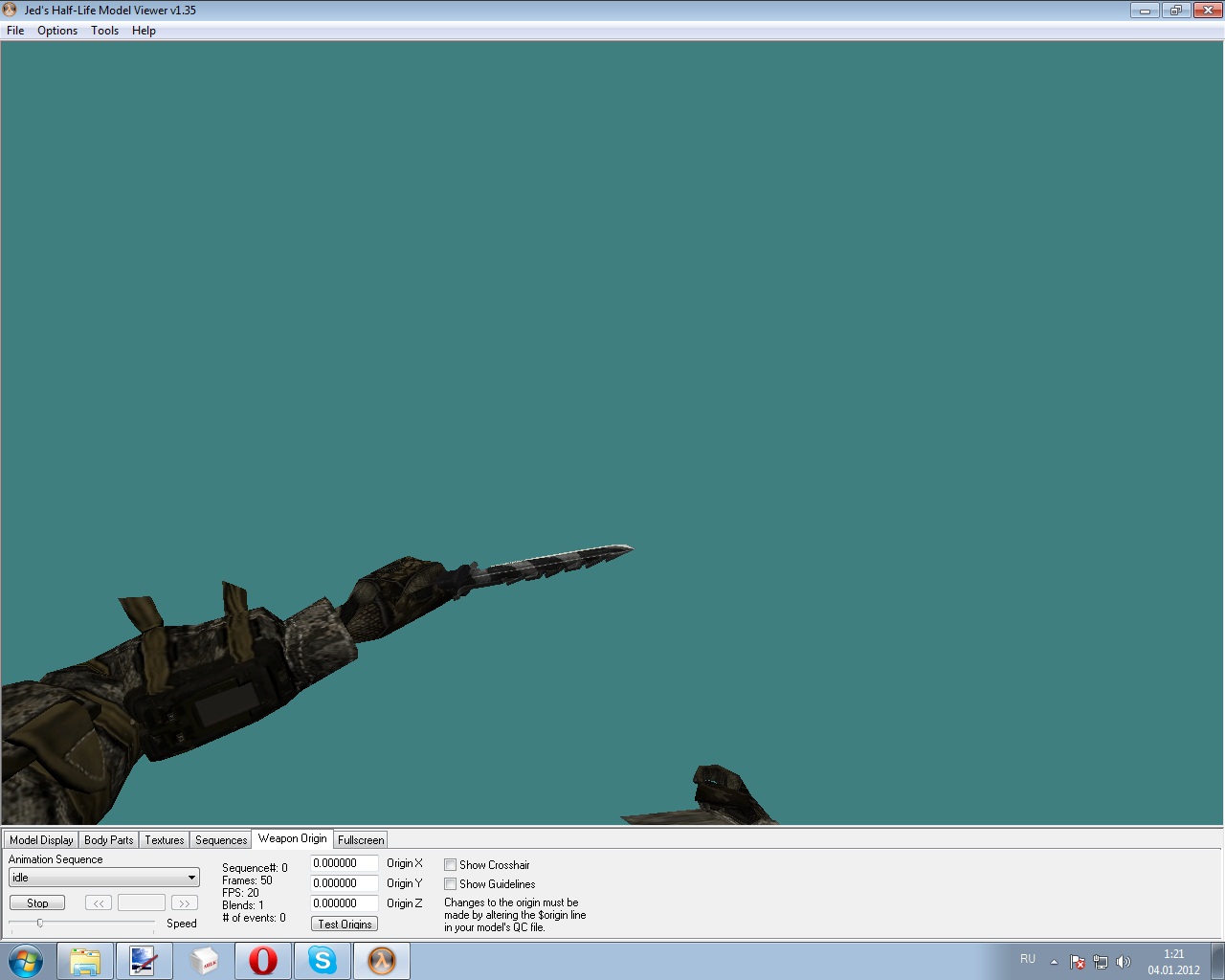Click the Origin X value field
Image resolution: width=1225 pixels, height=980 pixels.
point(344,863)
